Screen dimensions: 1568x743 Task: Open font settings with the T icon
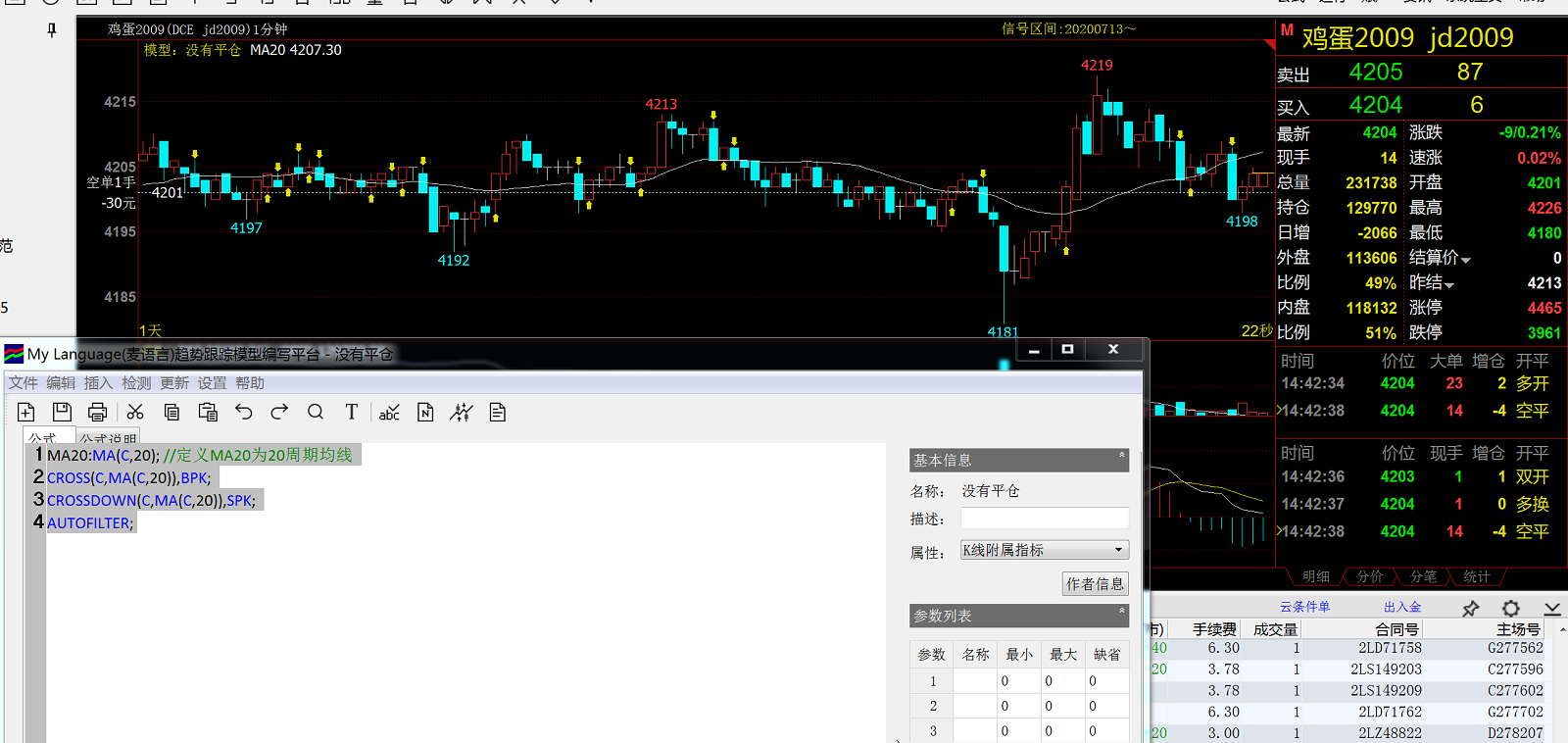[351, 413]
